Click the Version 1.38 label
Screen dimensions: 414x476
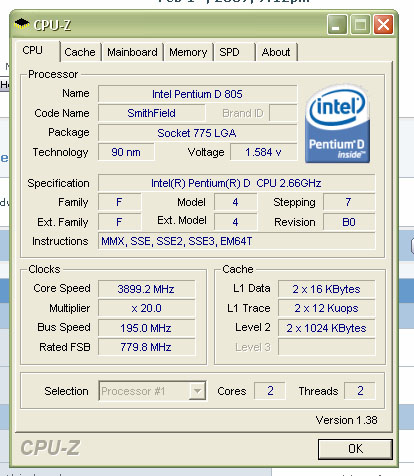[347, 420]
